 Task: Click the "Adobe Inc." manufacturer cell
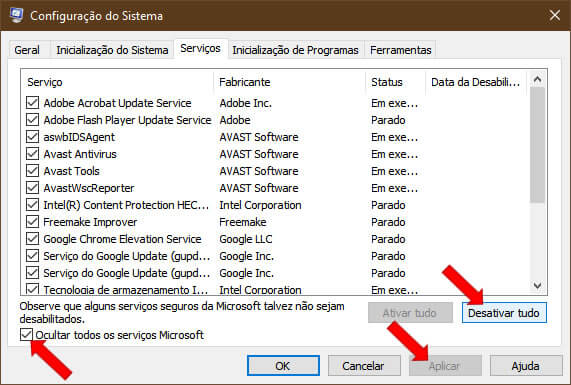point(246,103)
